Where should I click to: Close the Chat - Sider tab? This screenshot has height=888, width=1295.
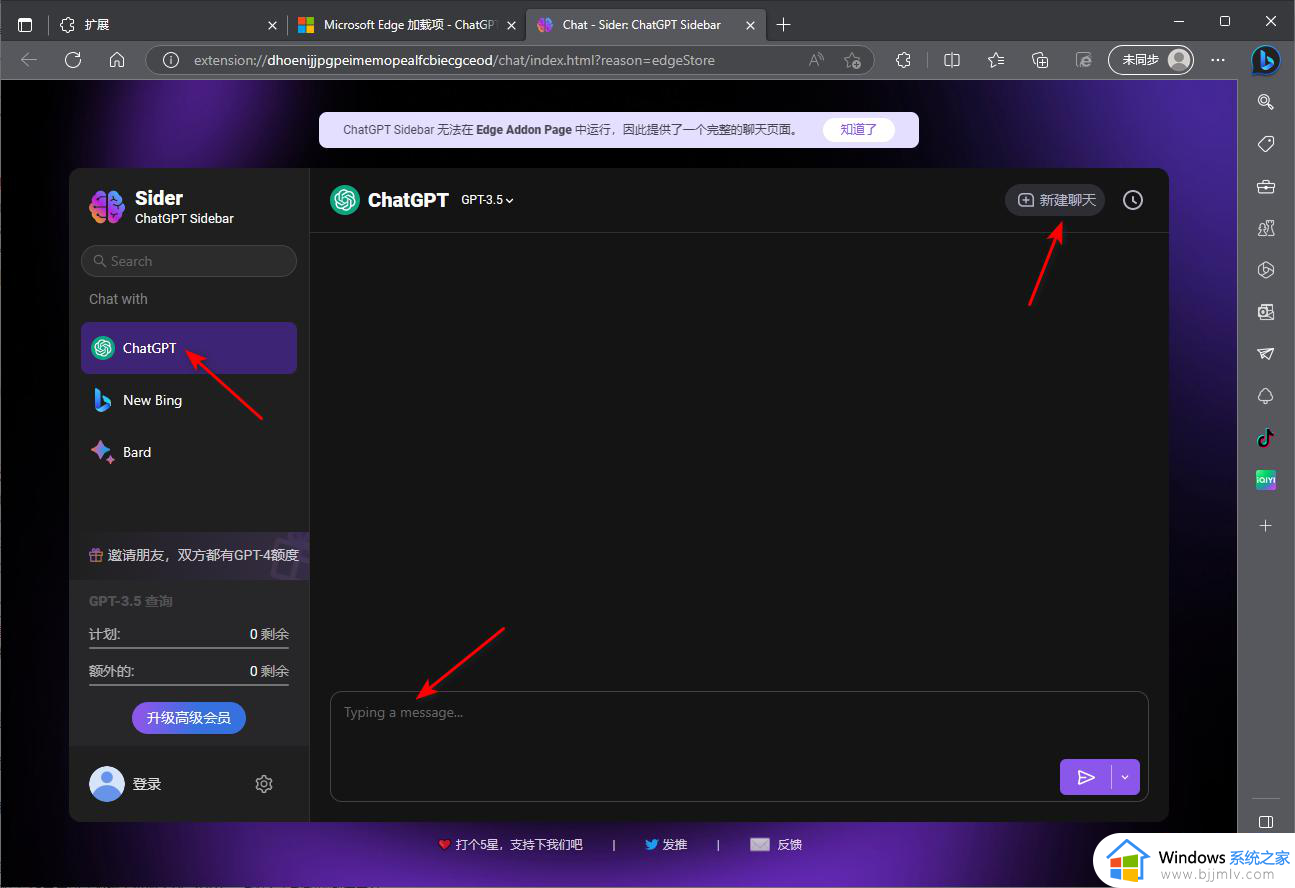click(750, 25)
